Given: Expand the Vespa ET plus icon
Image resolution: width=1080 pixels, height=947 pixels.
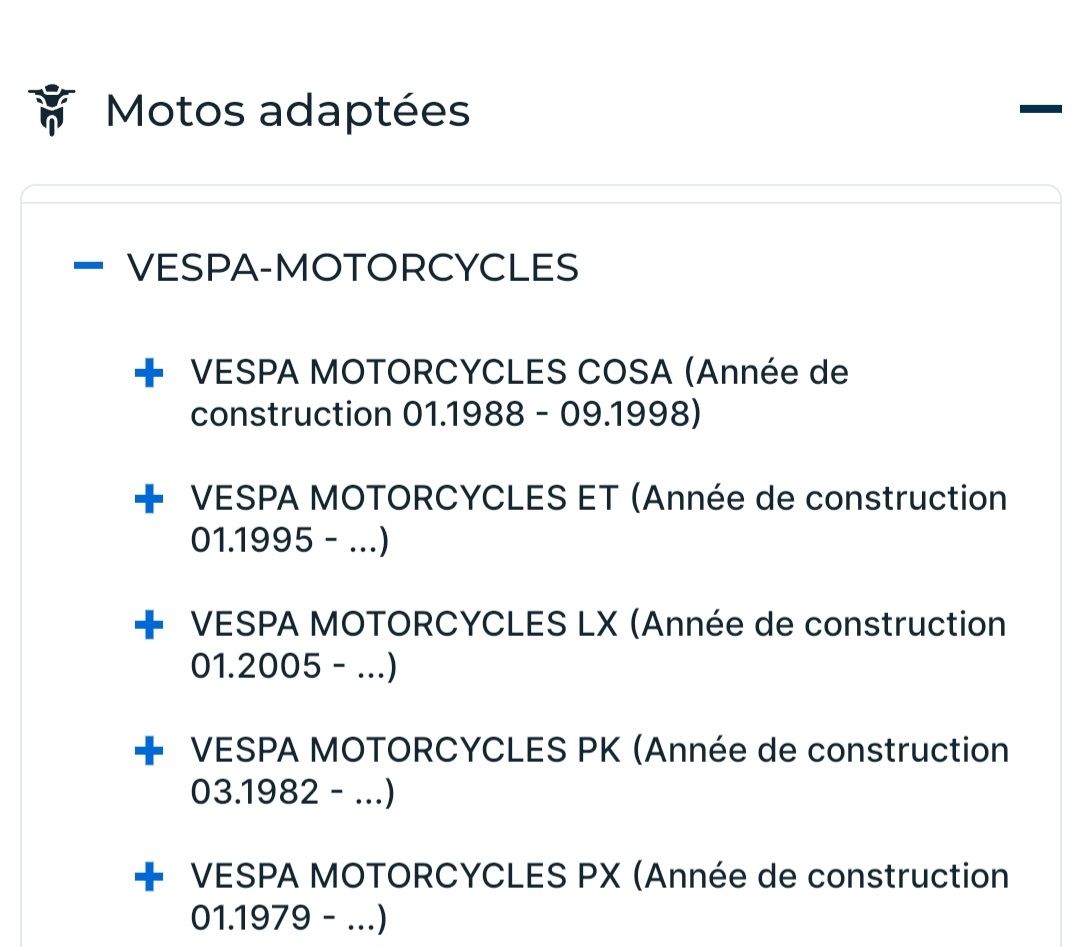Looking at the screenshot, I should click(x=149, y=499).
